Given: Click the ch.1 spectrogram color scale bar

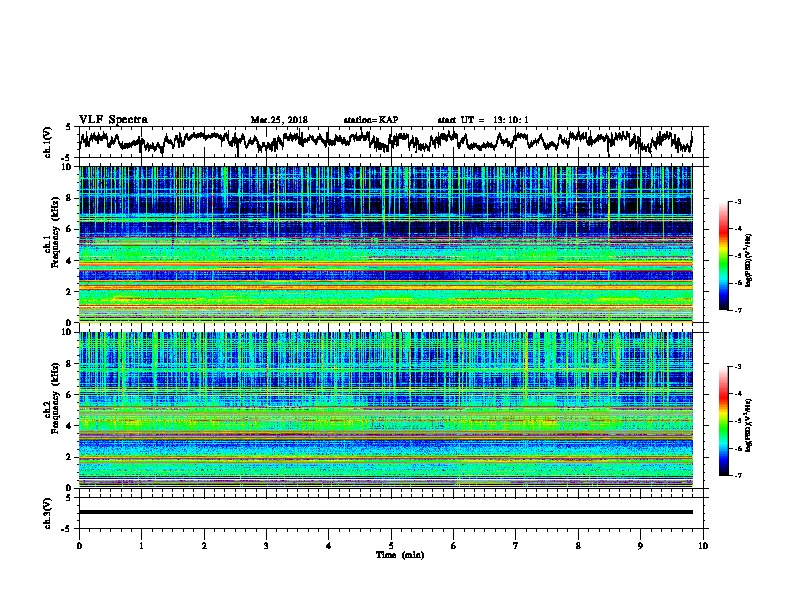Looking at the screenshot, I should coord(723,256).
